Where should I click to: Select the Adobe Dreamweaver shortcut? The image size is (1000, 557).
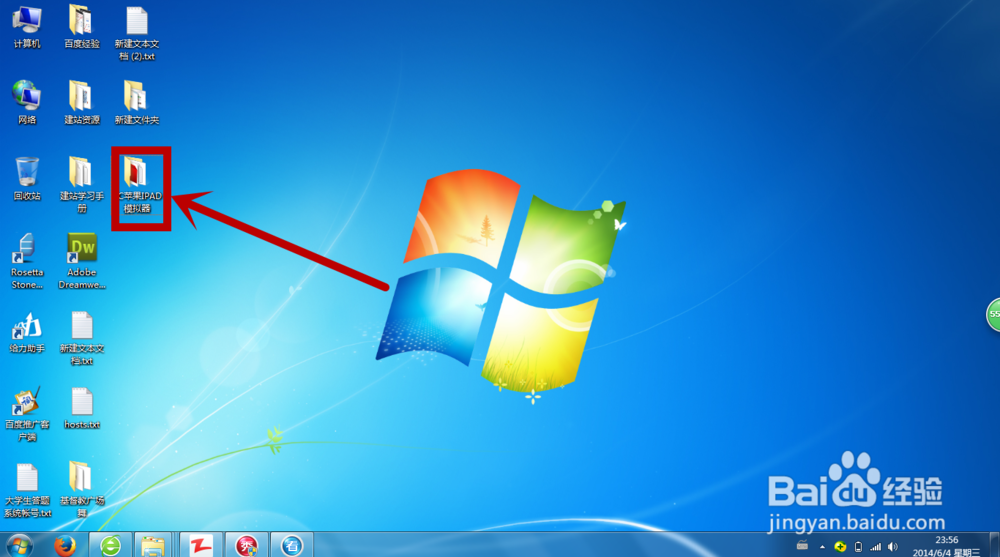(82, 261)
